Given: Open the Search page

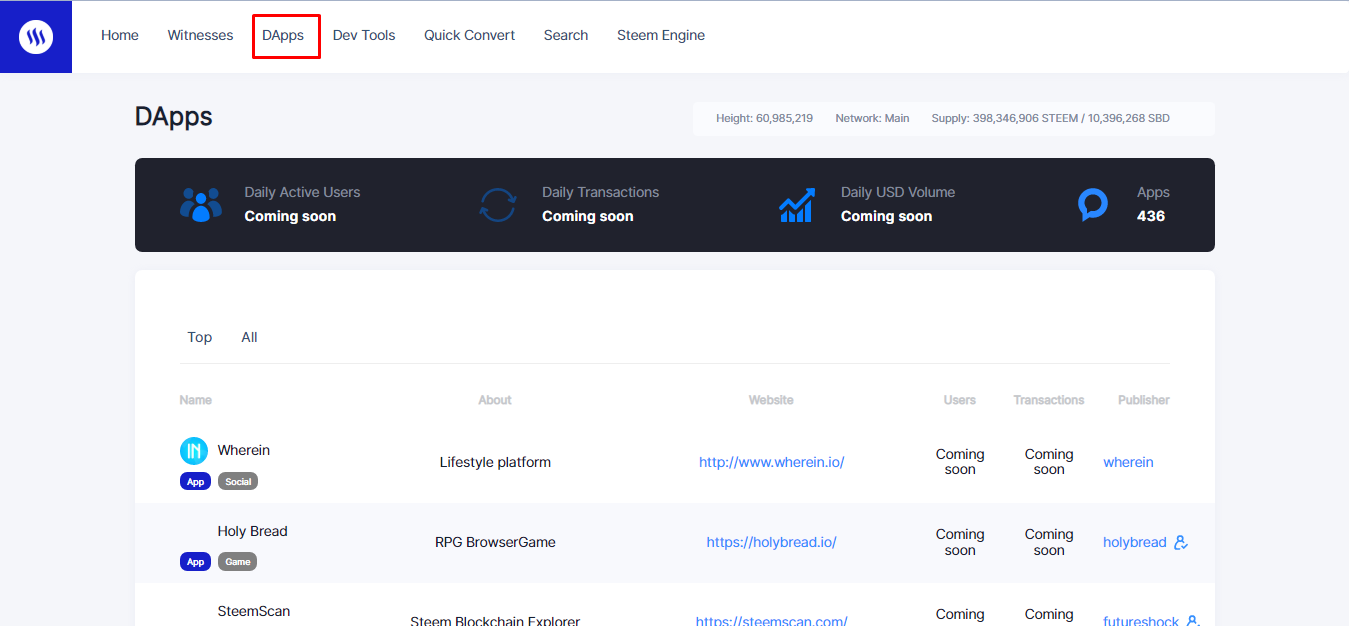Looking at the screenshot, I should point(566,35).
